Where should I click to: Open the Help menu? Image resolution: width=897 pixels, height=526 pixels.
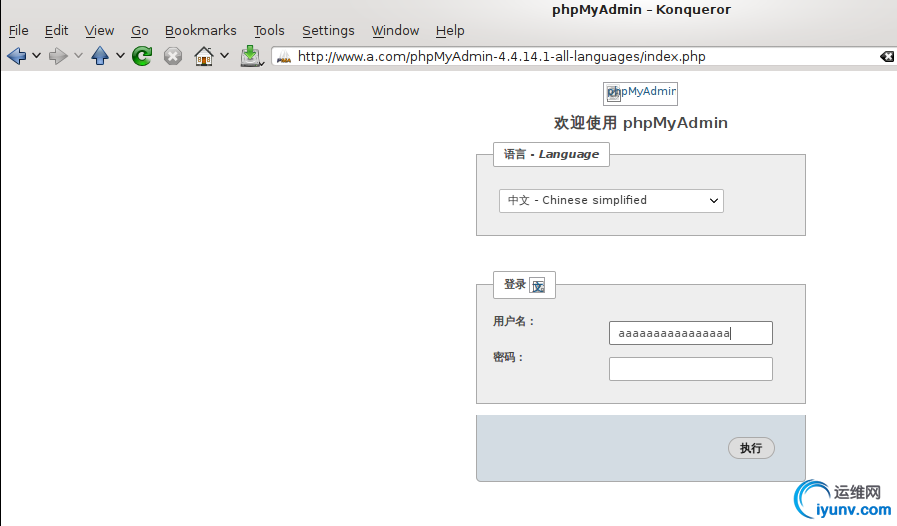tap(450, 30)
